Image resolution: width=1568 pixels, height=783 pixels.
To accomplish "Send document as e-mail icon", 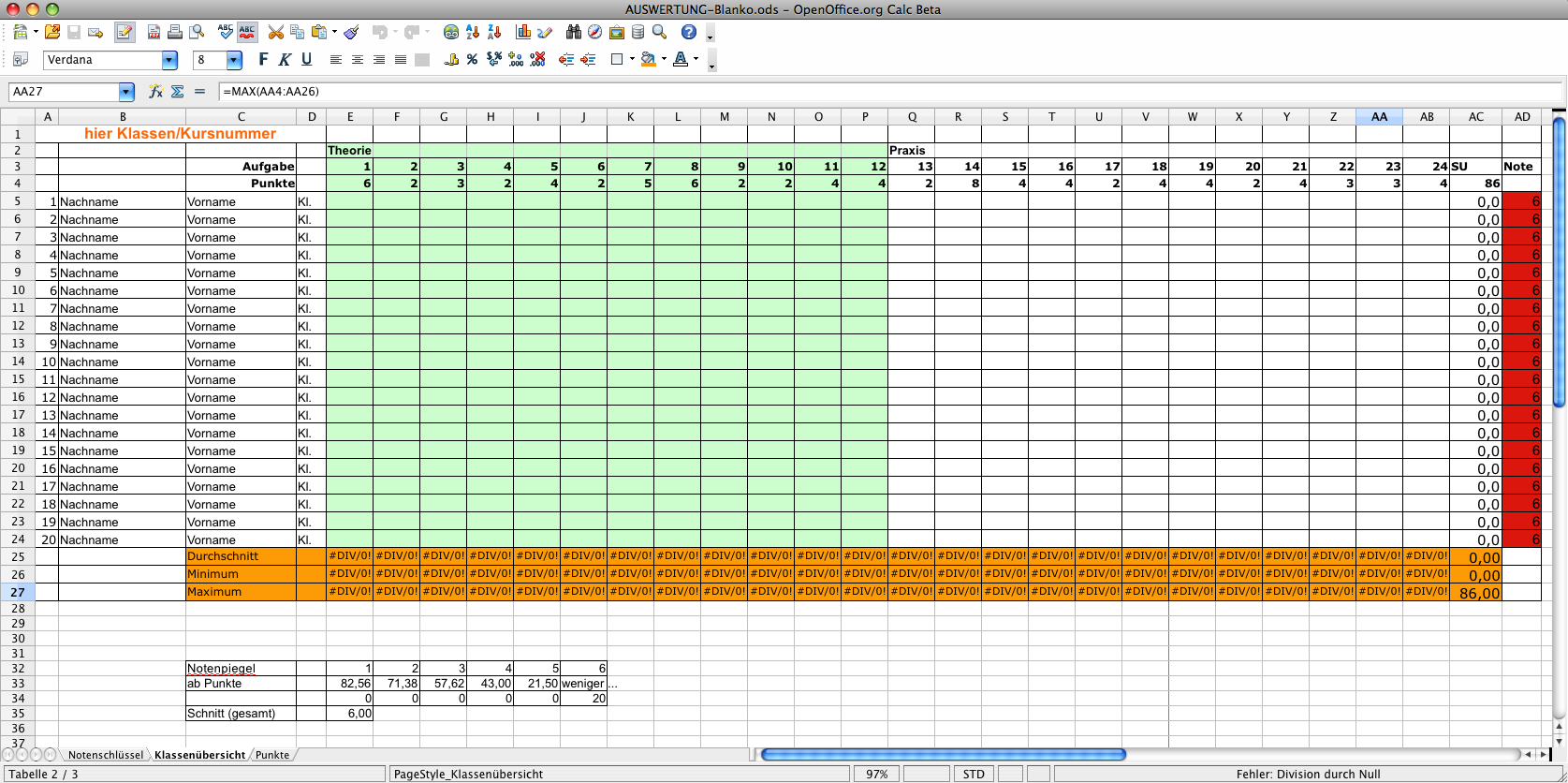I will point(95,32).
